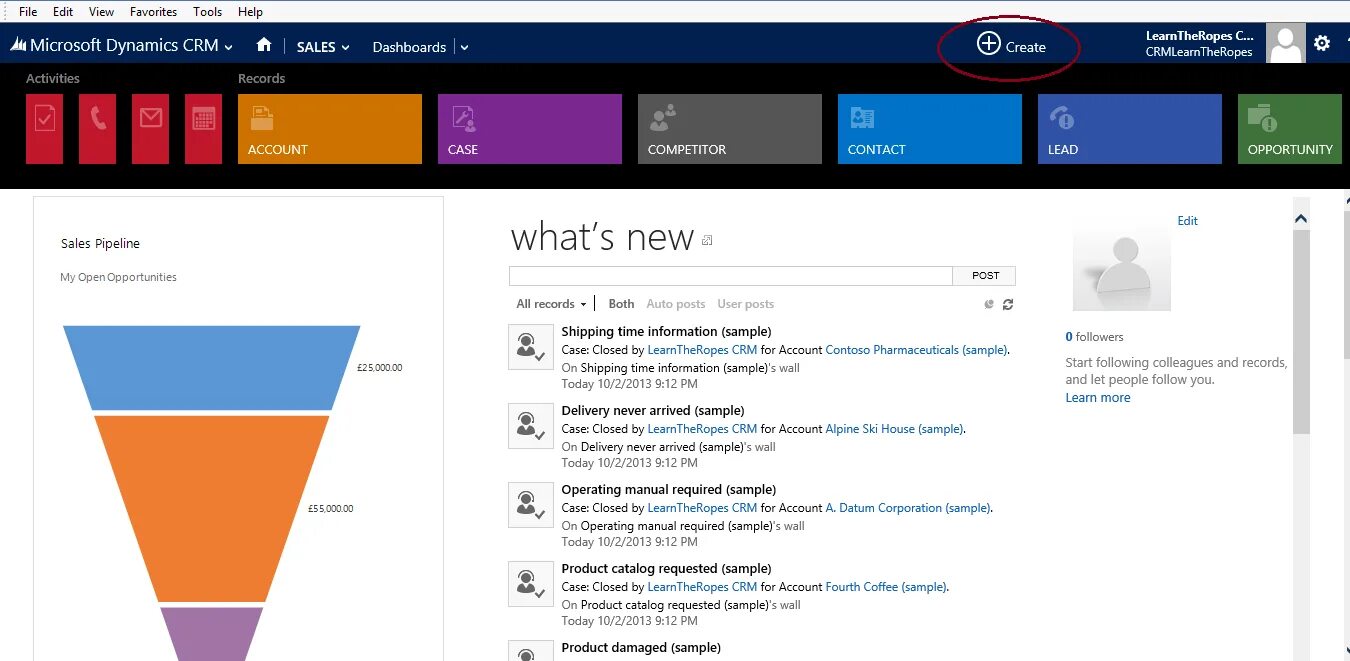This screenshot has height=661, width=1350.
Task: Click the purple CASE record tile
Action: (x=530, y=129)
